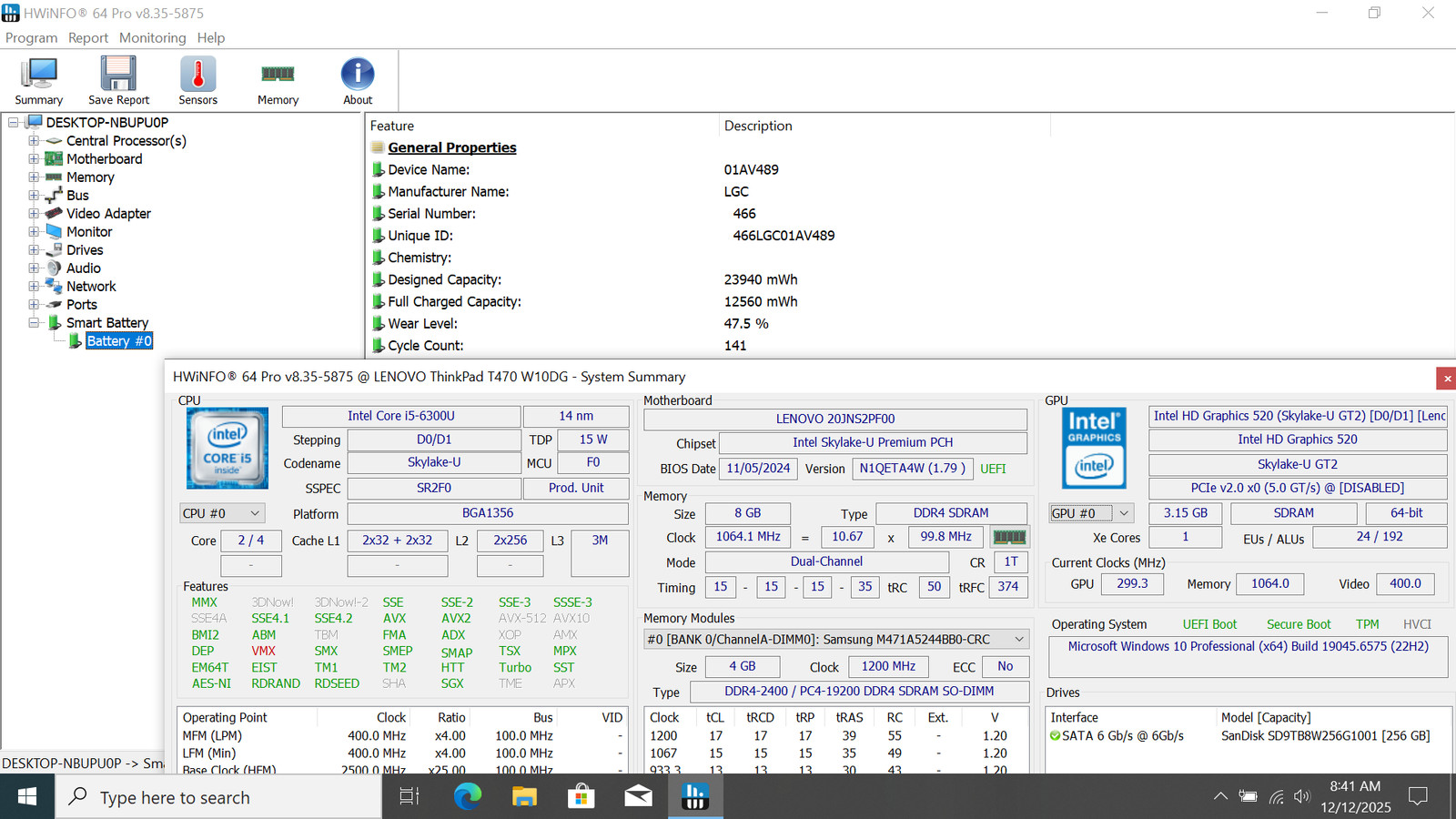Open the Windows Start menu
Image resolution: width=1456 pixels, height=819 pixels.
click(x=27, y=797)
